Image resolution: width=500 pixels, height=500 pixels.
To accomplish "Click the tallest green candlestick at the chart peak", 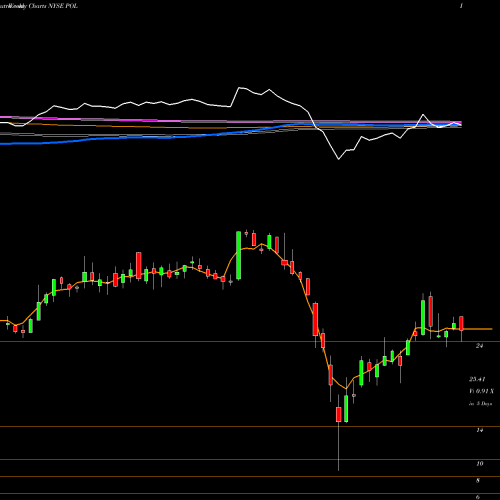I will 238,255.
